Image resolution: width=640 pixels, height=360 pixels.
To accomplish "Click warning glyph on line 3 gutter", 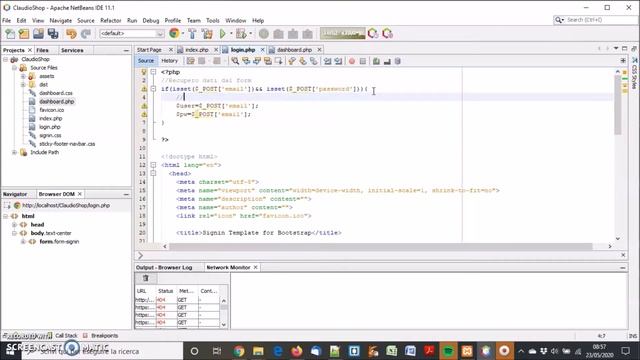I will [144, 89].
